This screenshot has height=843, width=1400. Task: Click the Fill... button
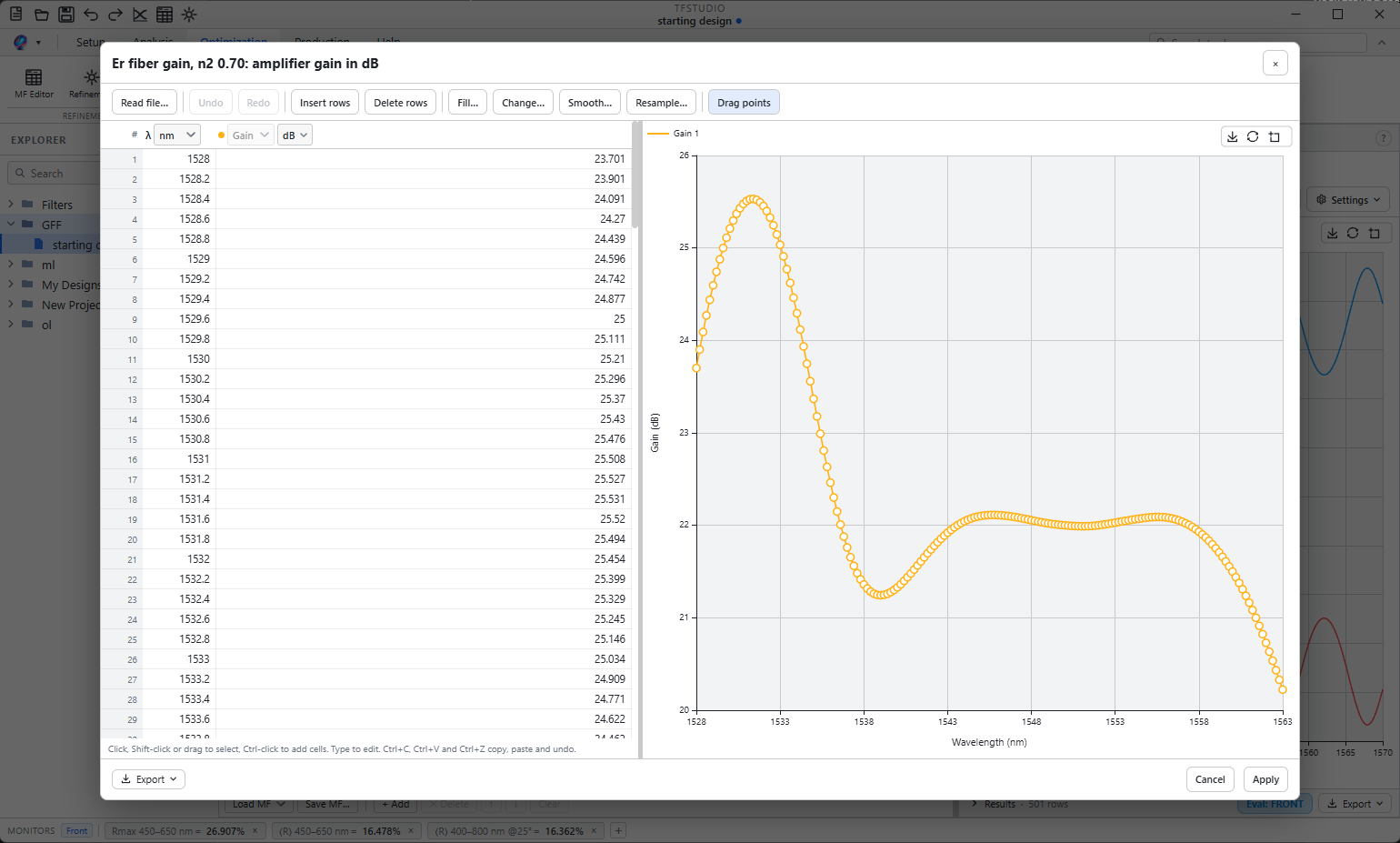[468, 103]
